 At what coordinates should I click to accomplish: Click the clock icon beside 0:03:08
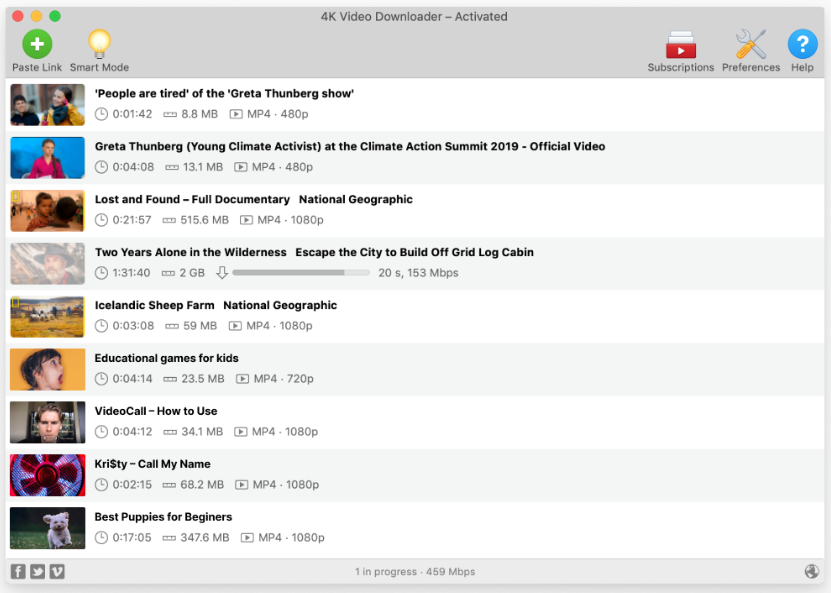[x=101, y=326]
